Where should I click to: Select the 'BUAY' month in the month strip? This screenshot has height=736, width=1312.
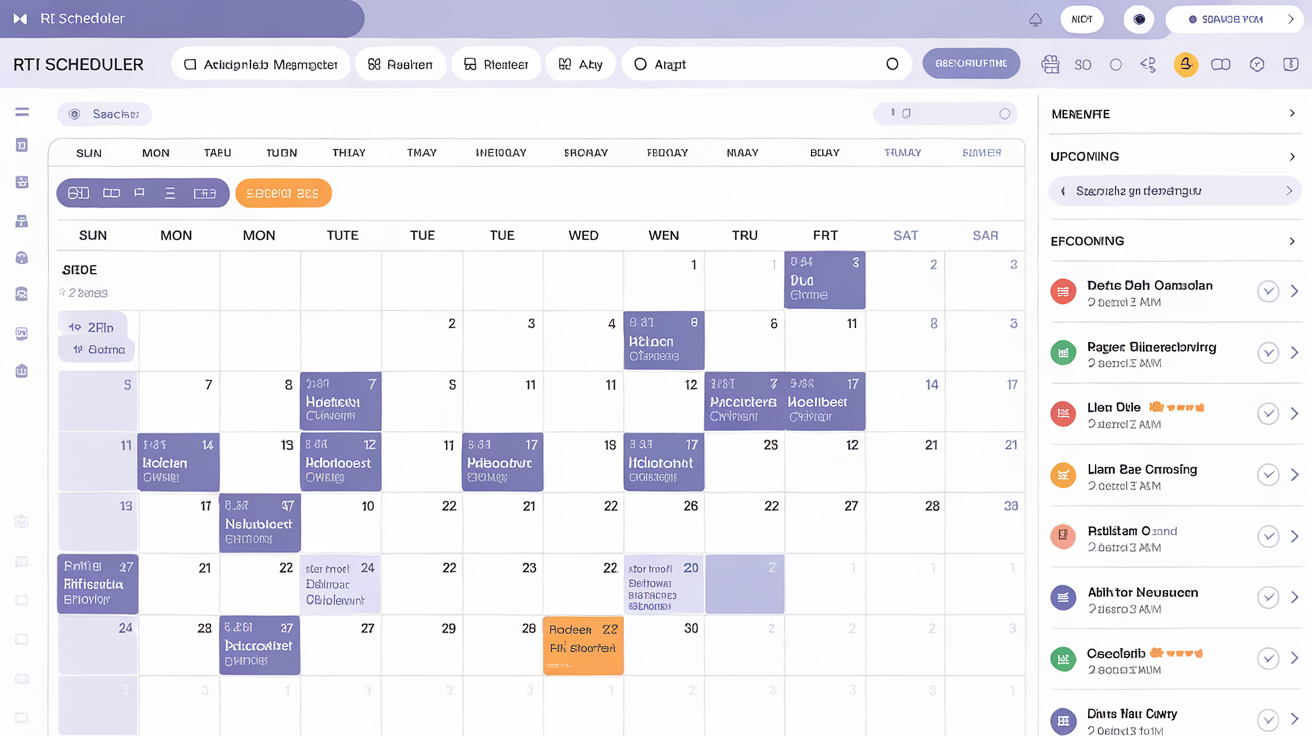pyautogui.click(x=825, y=153)
